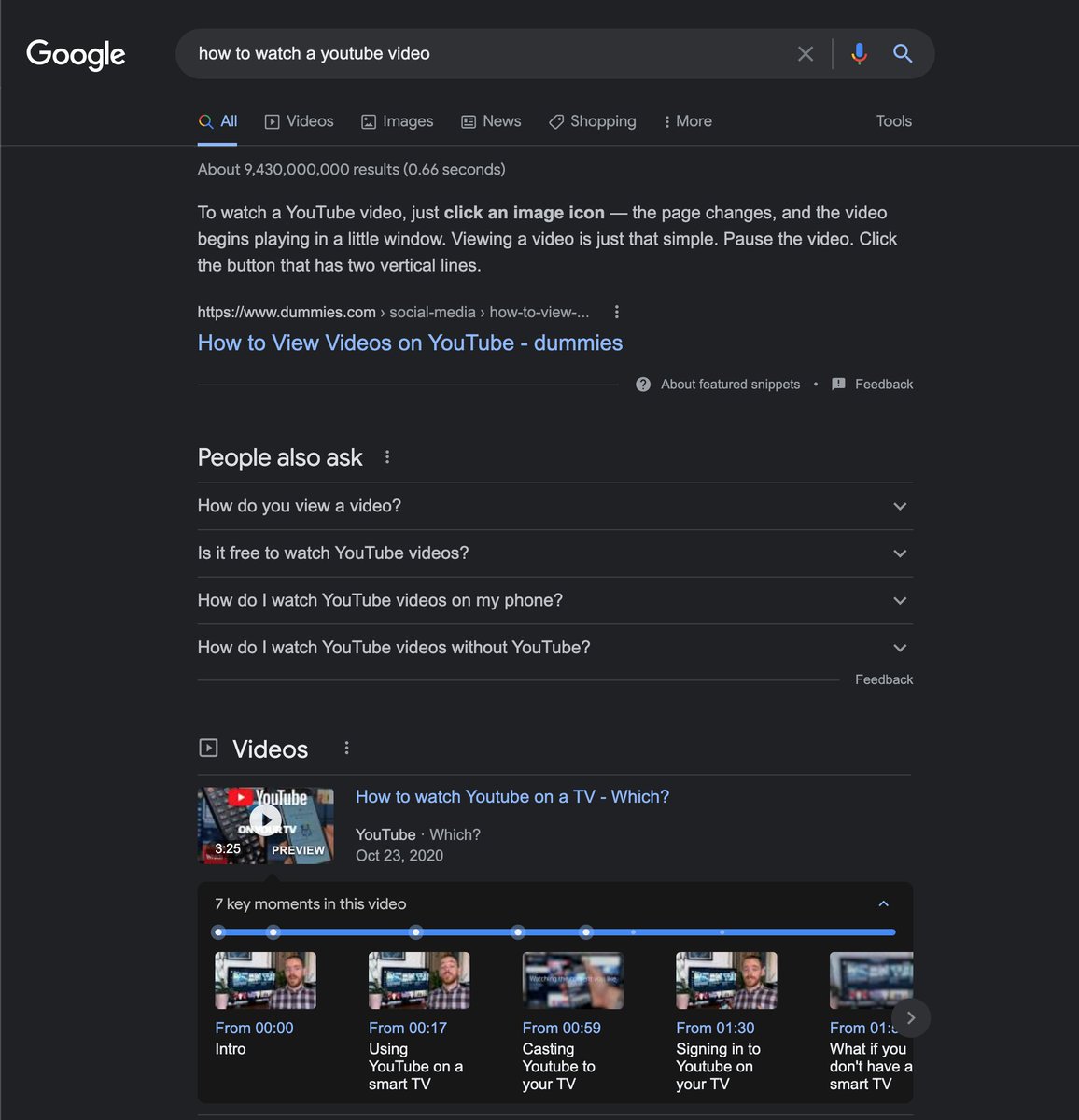Viewport: 1079px width, 1120px height.
Task: Click the dummies.com URL breadcrumb
Action: (393, 312)
